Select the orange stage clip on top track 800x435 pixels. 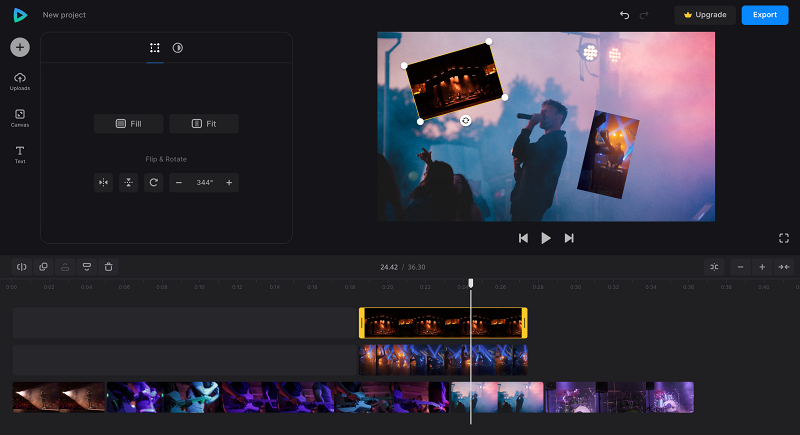[443, 323]
